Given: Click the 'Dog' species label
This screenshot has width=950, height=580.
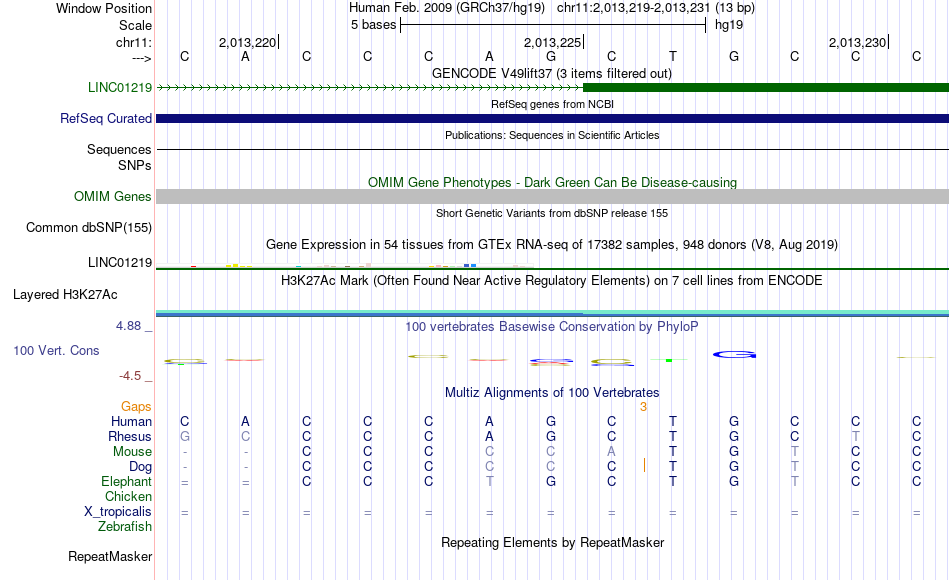Looking at the screenshot, I should [x=140, y=467].
